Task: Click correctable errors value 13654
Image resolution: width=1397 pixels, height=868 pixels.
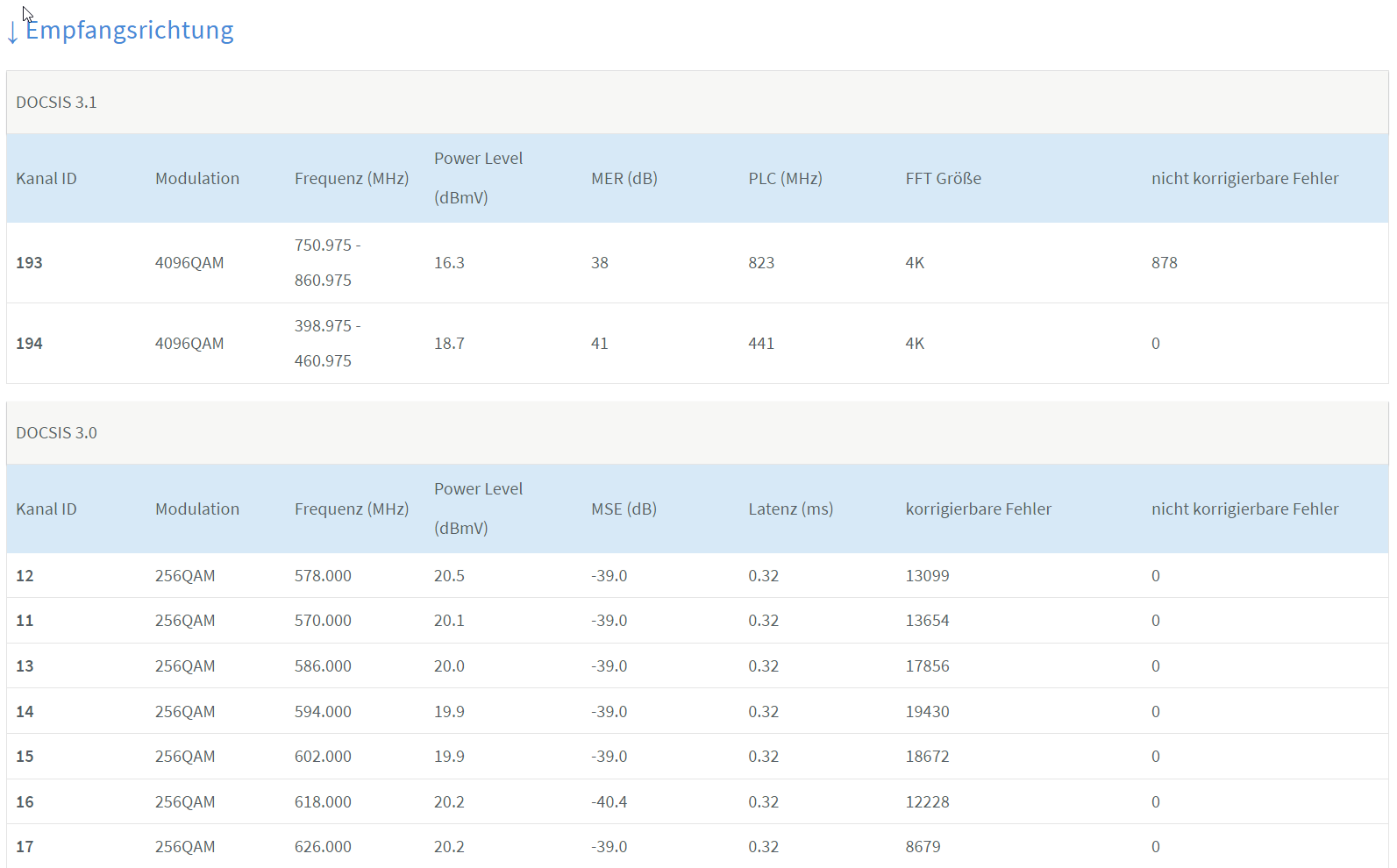Action: coord(927,621)
